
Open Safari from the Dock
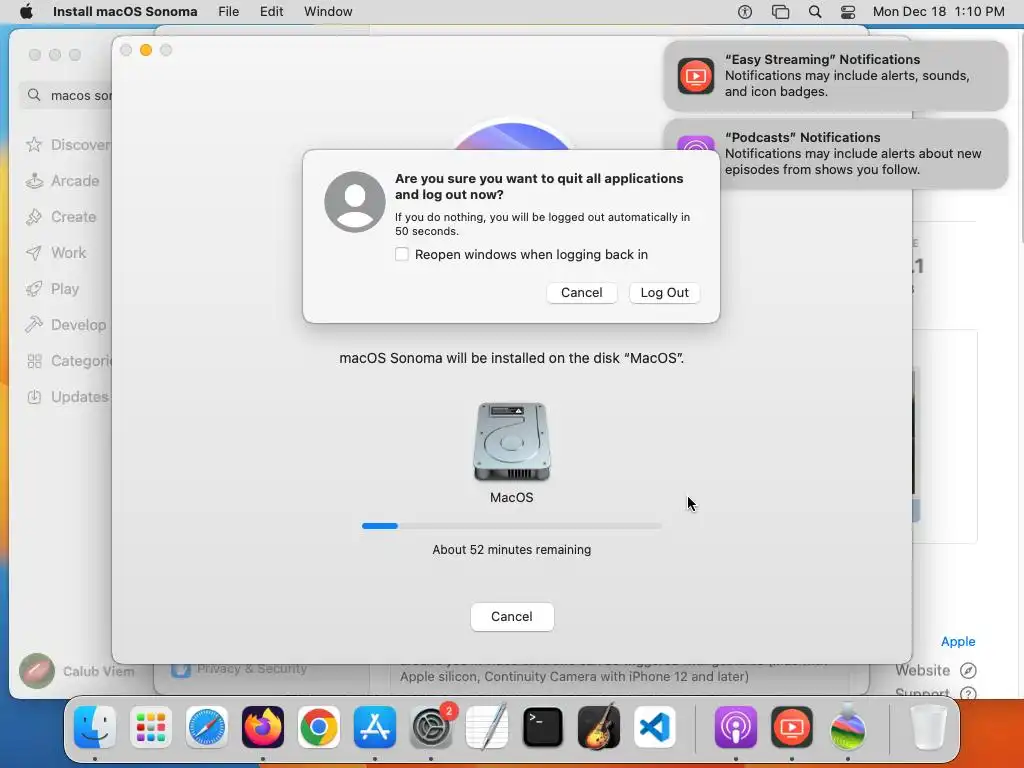[x=207, y=727]
